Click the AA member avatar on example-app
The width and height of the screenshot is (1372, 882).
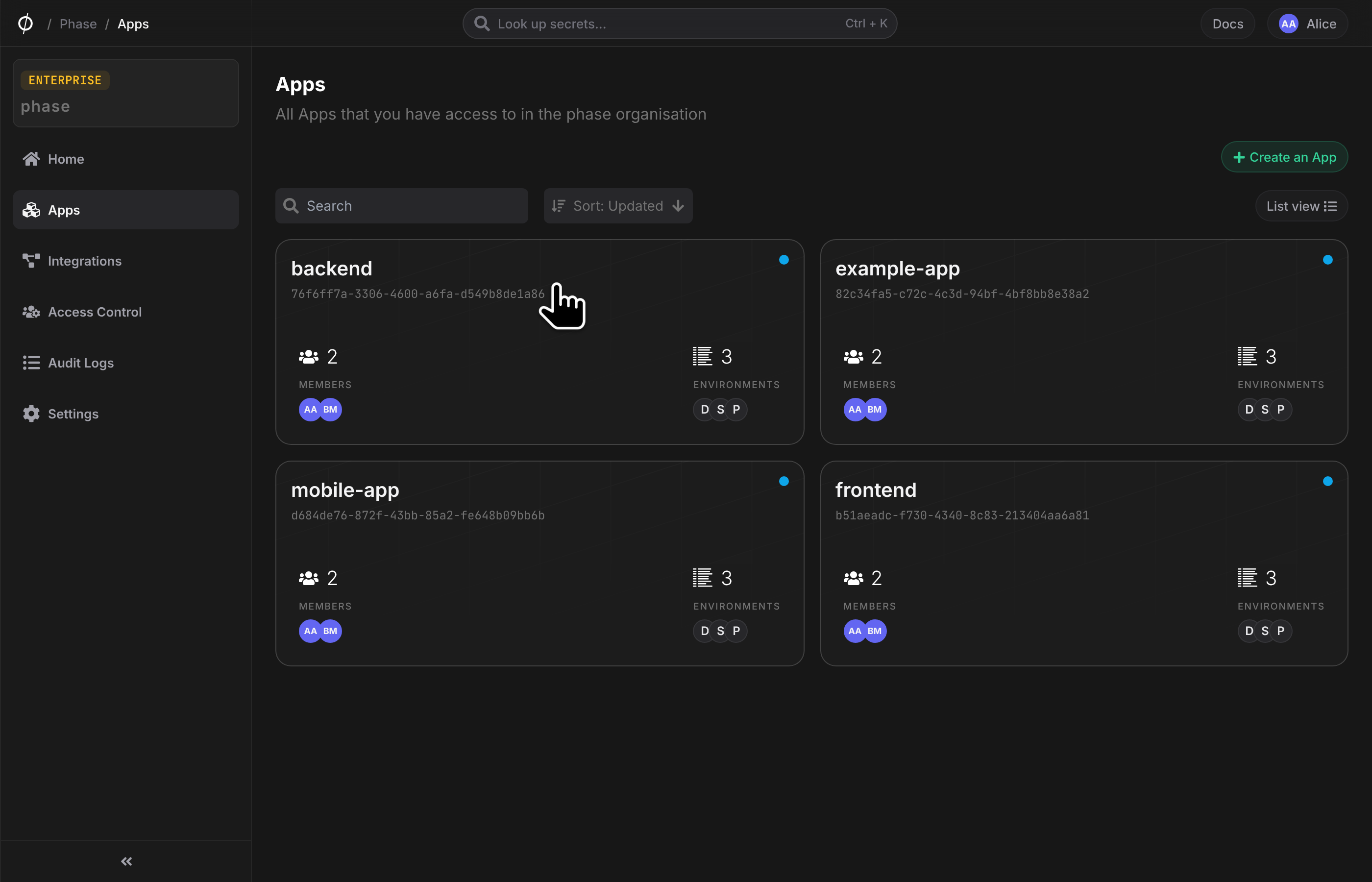855,410
